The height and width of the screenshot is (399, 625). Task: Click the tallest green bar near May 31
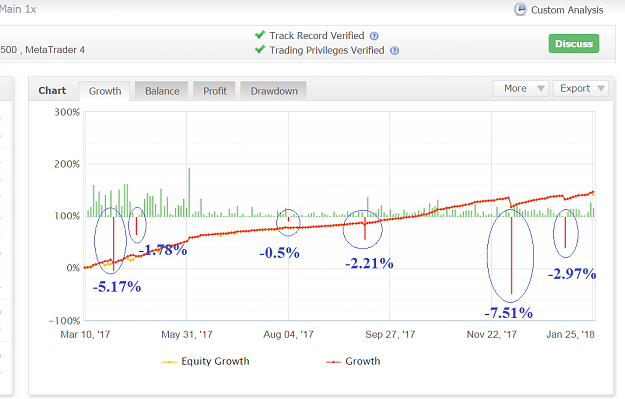[189, 192]
